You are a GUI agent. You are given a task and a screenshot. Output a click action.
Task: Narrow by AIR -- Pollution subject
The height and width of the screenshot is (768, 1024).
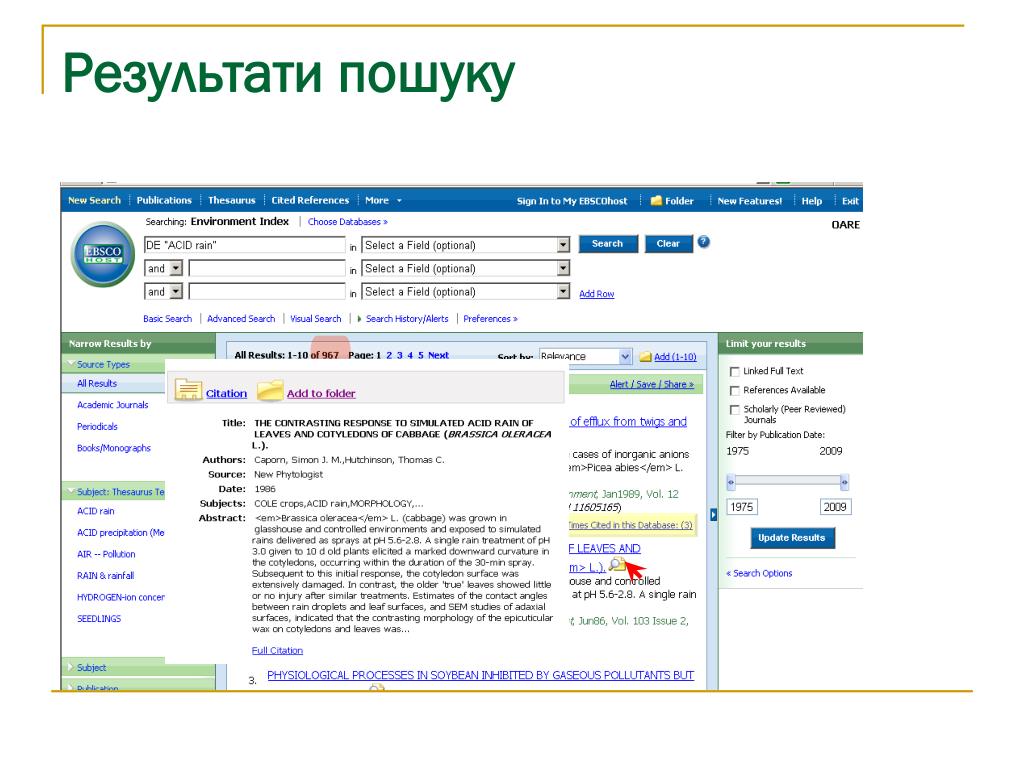(106, 554)
